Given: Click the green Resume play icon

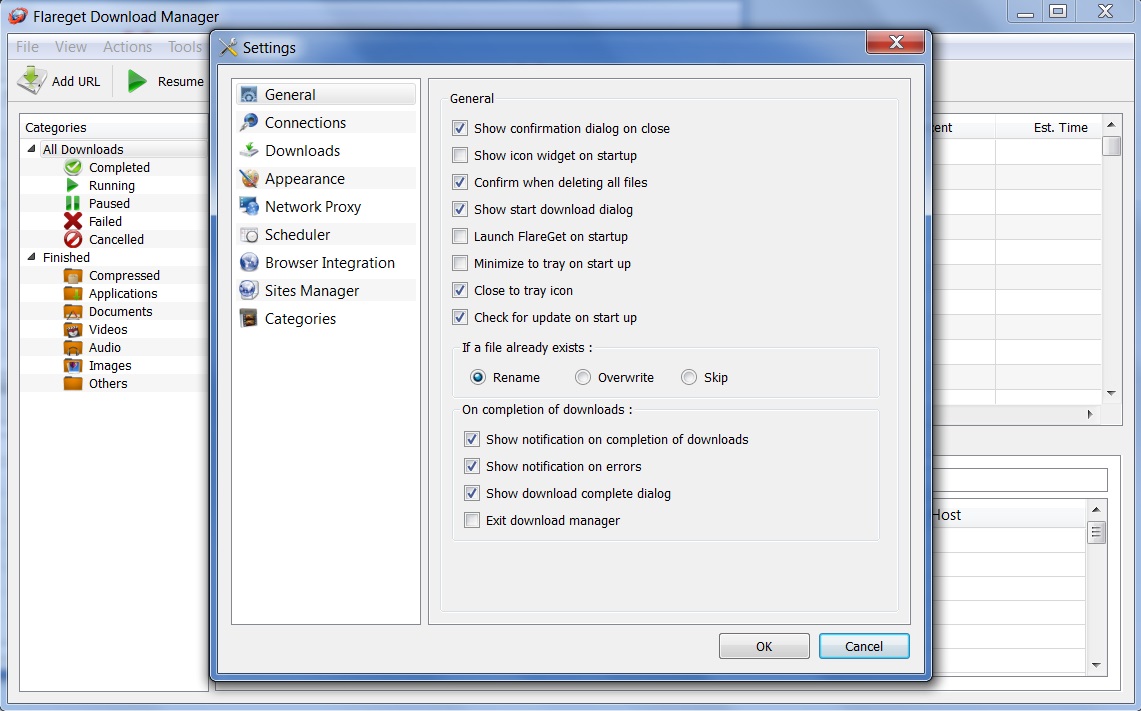Looking at the screenshot, I should coord(136,81).
